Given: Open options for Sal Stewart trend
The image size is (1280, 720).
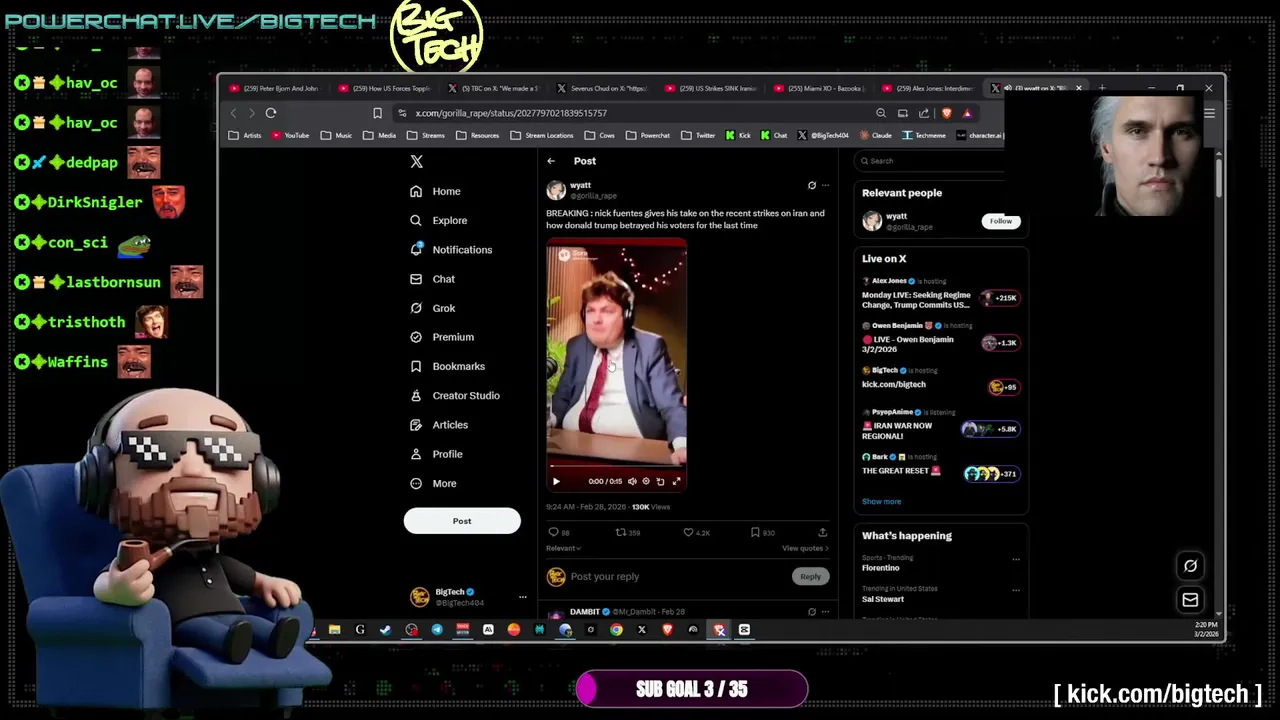Looking at the screenshot, I should click(x=1016, y=591).
